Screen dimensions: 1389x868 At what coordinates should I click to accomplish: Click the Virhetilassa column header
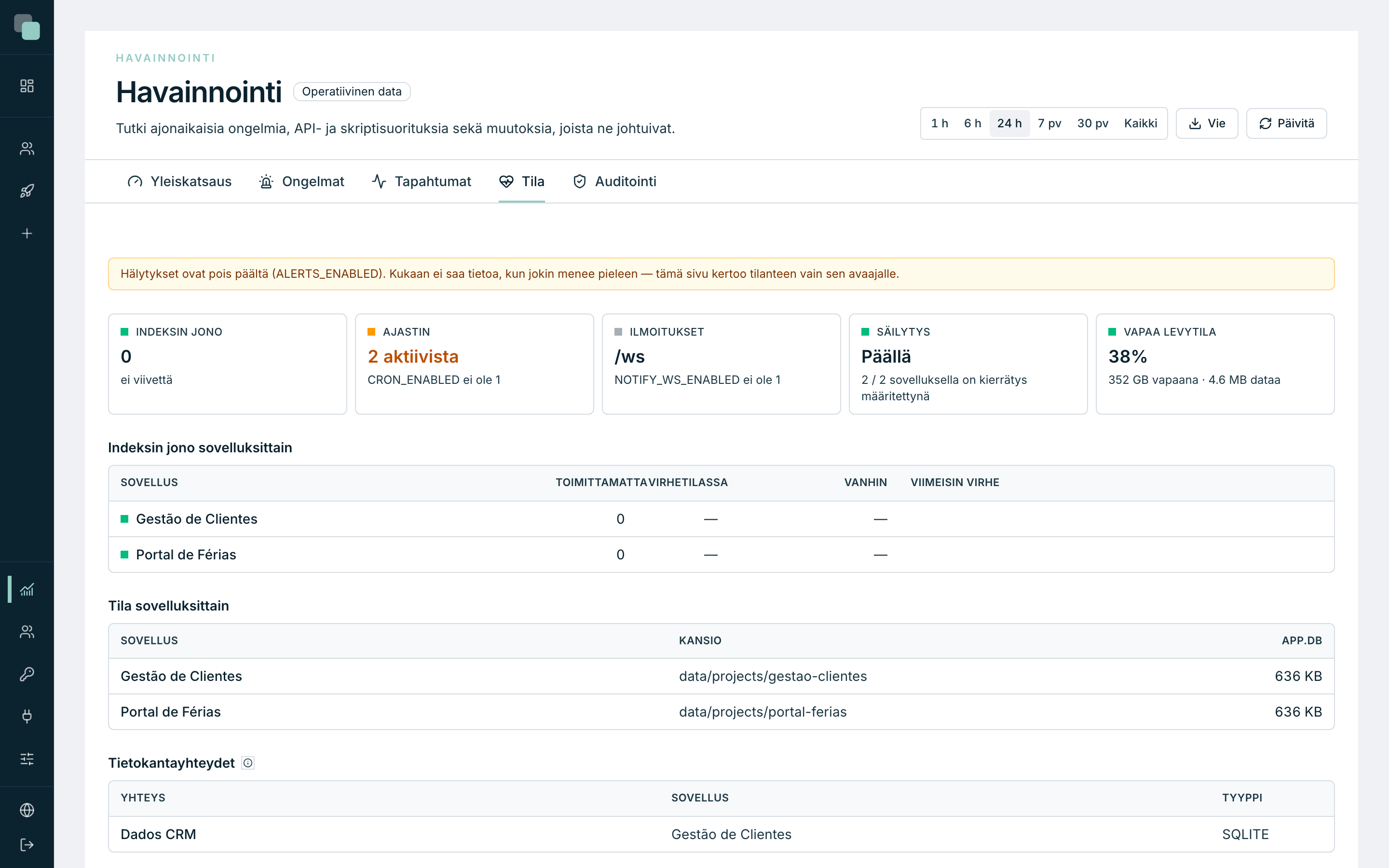[688, 482]
